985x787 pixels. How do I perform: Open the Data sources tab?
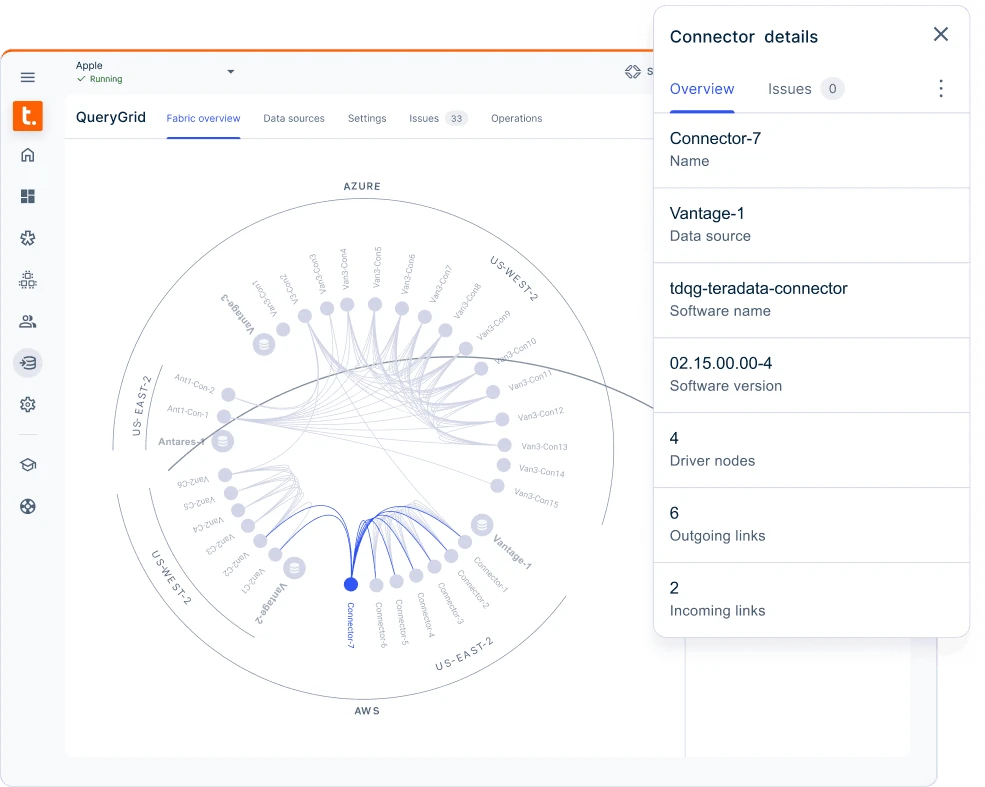point(294,118)
